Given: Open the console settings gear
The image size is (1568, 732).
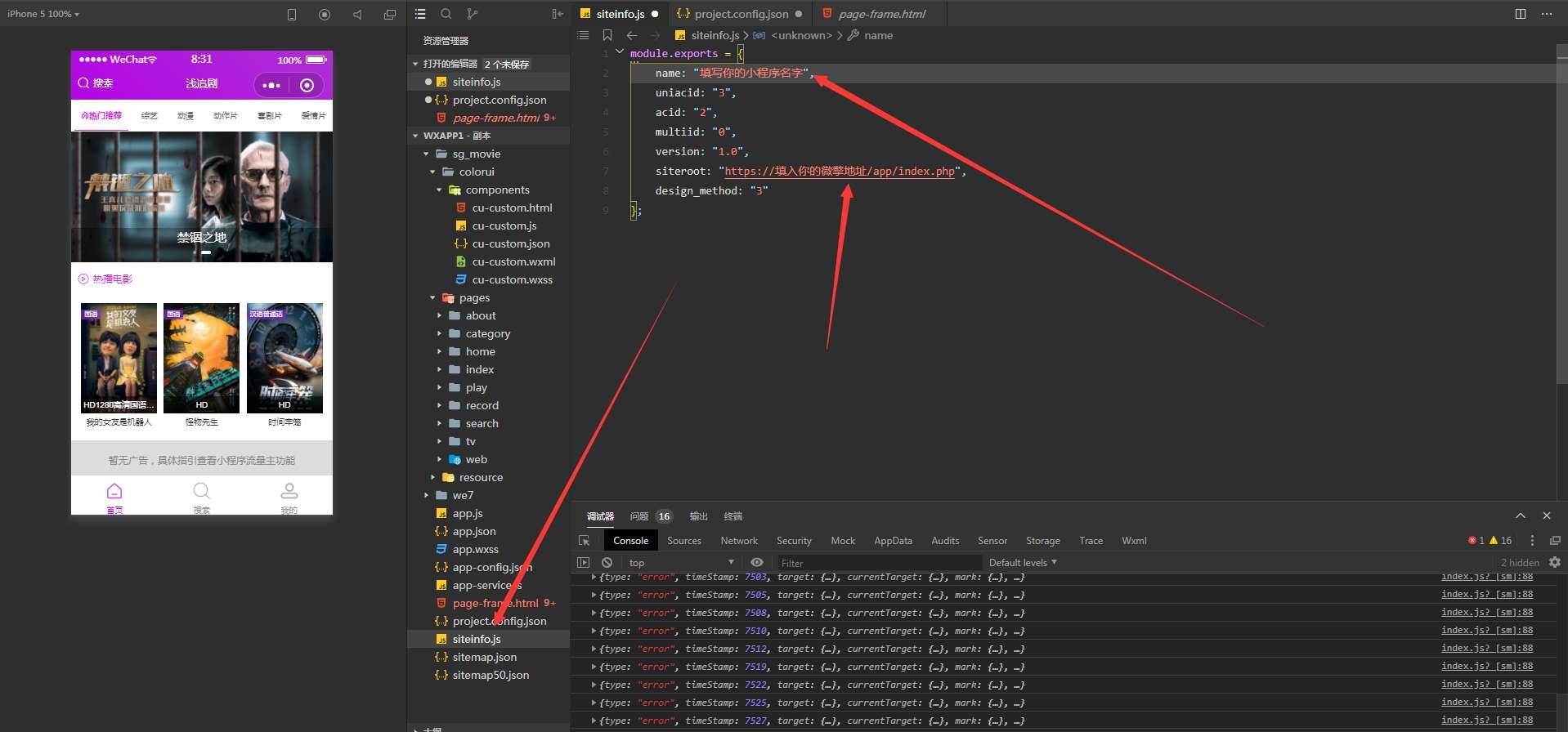Looking at the screenshot, I should (x=1555, y=562).
